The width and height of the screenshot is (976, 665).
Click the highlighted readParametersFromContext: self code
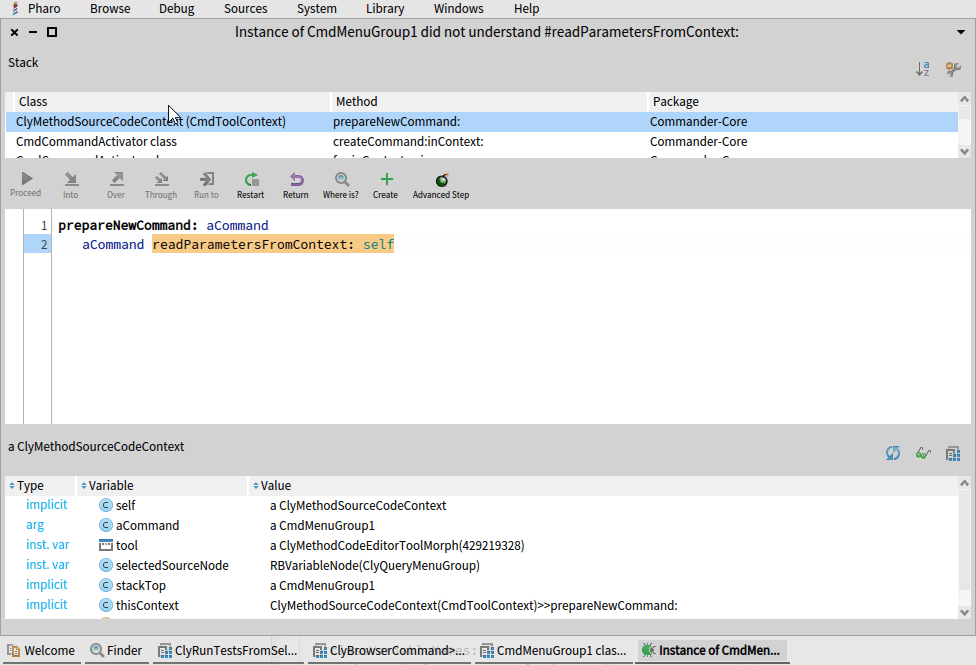(x=273, y=244)
